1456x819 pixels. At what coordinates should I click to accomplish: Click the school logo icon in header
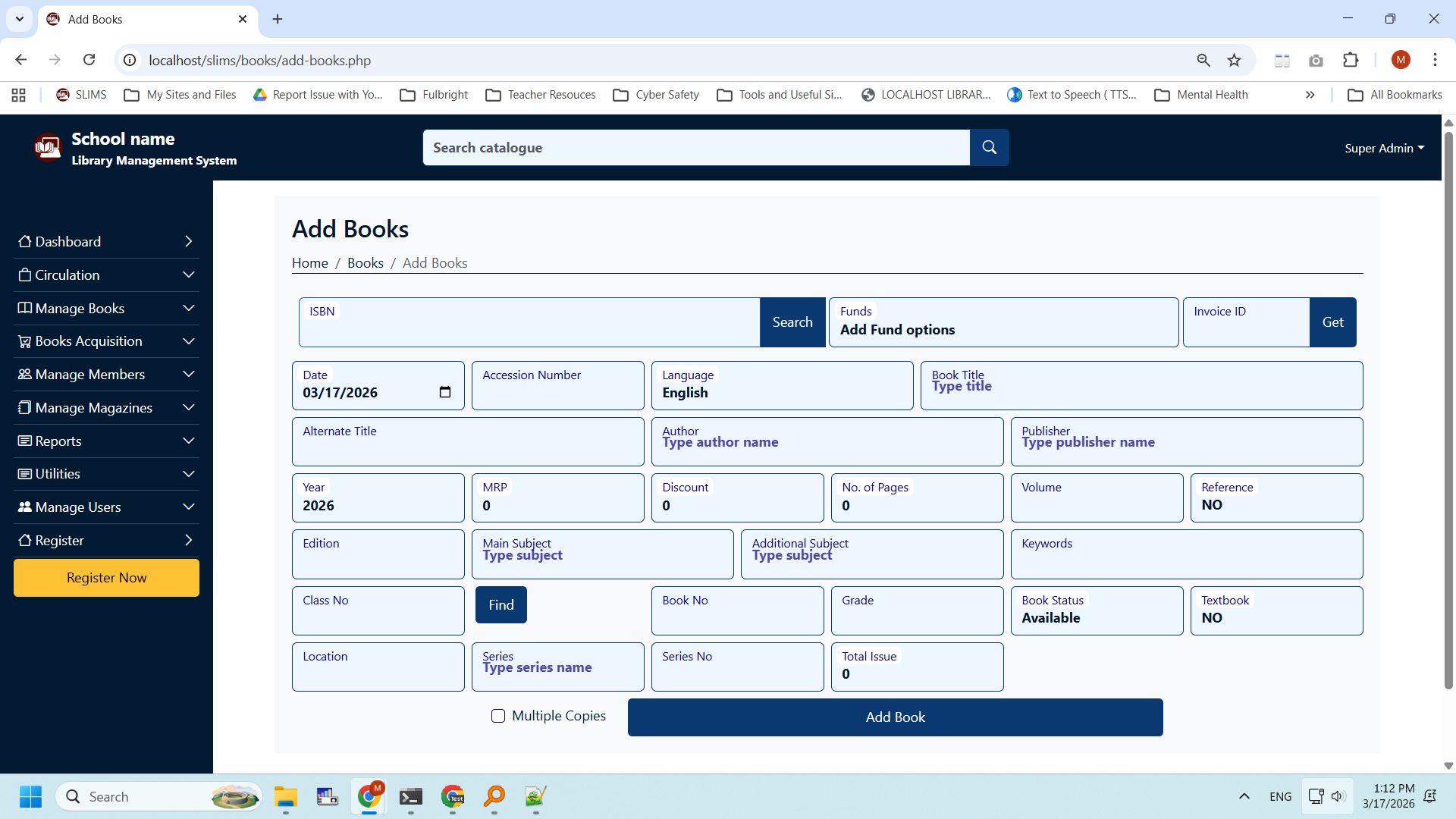[47, 147]
